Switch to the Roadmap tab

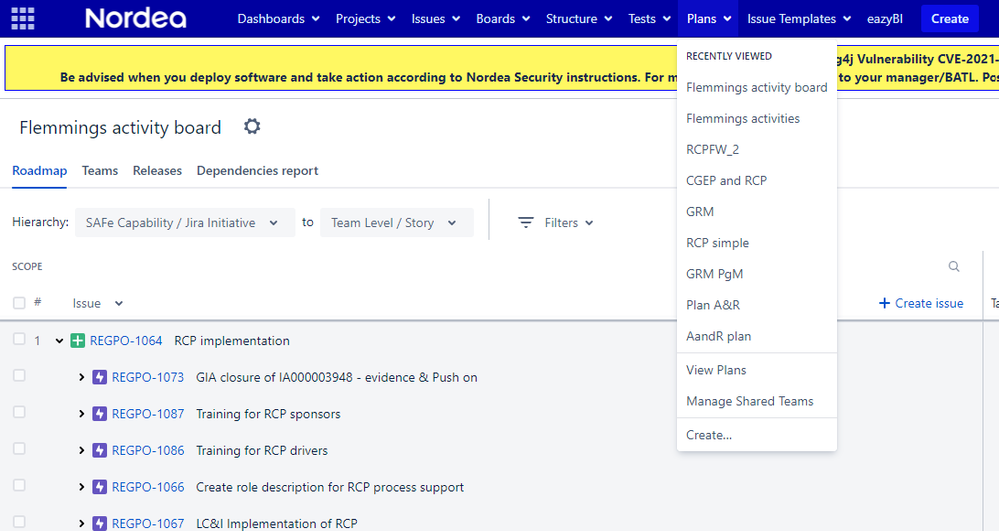pos(40,171)
